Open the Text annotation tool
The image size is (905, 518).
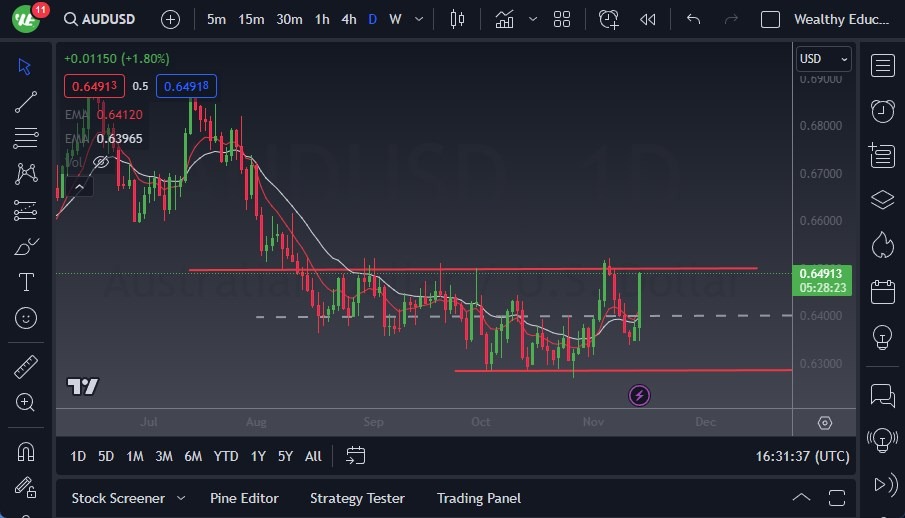click(26, 282)
